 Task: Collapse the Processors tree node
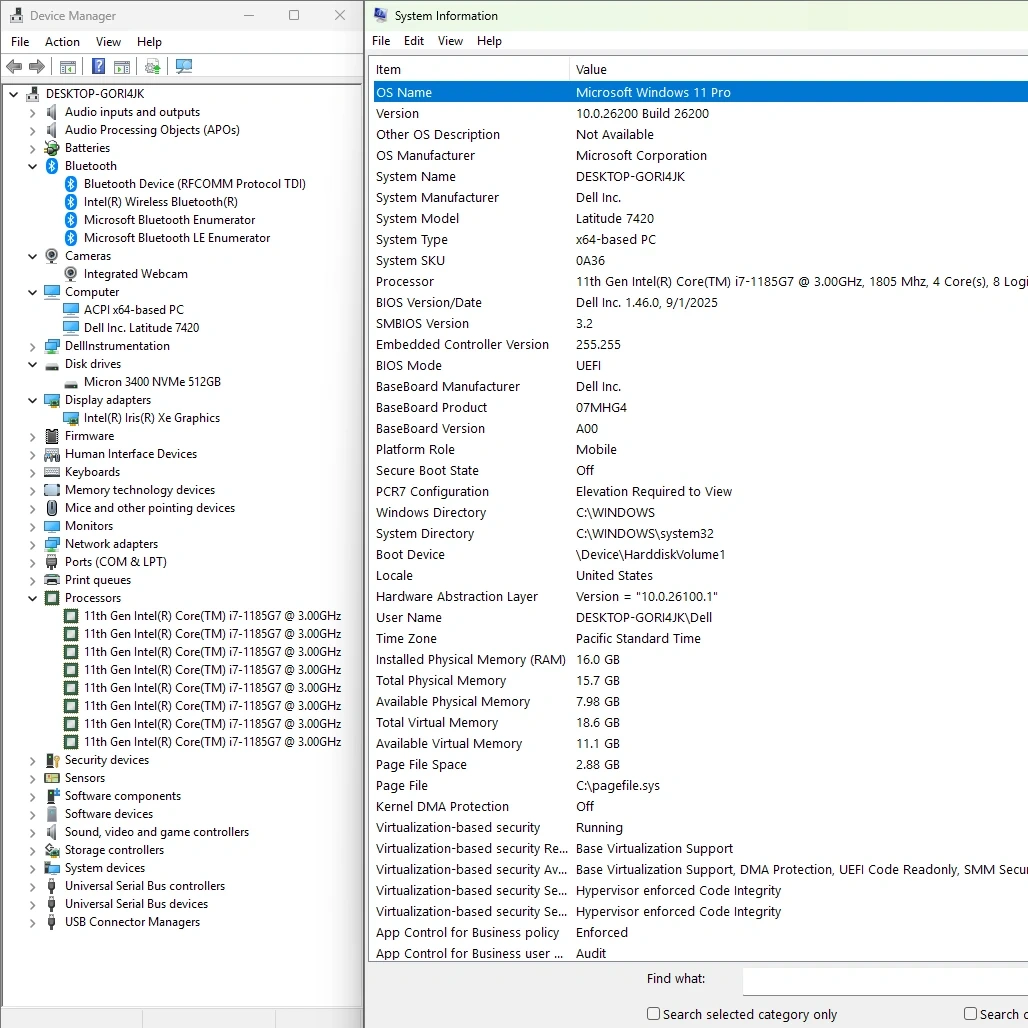[32, 598]
